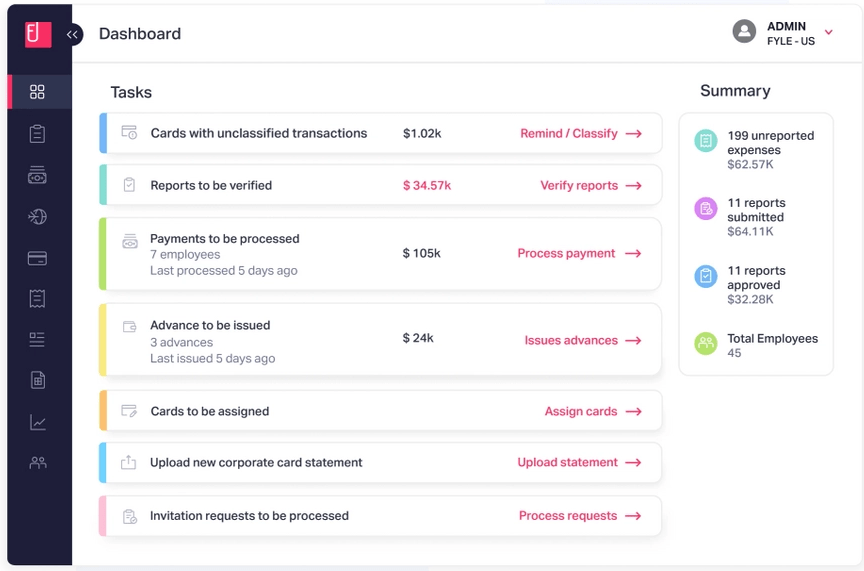Viewport: 864px width, 571px height.
Task: Click Cards to be assigned title
Action: coord(209,411)
